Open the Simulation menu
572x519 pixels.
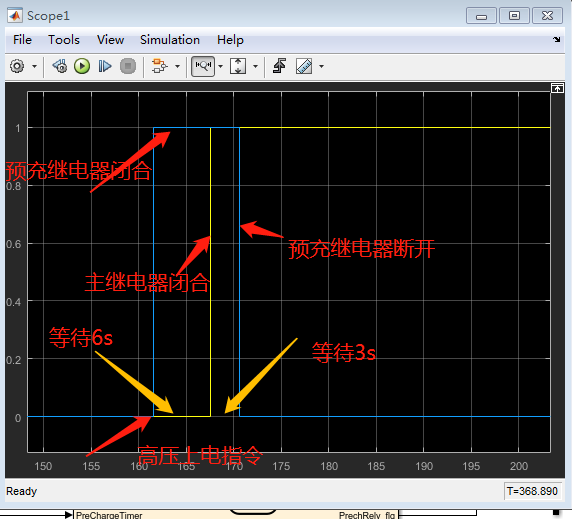[170, 40]
